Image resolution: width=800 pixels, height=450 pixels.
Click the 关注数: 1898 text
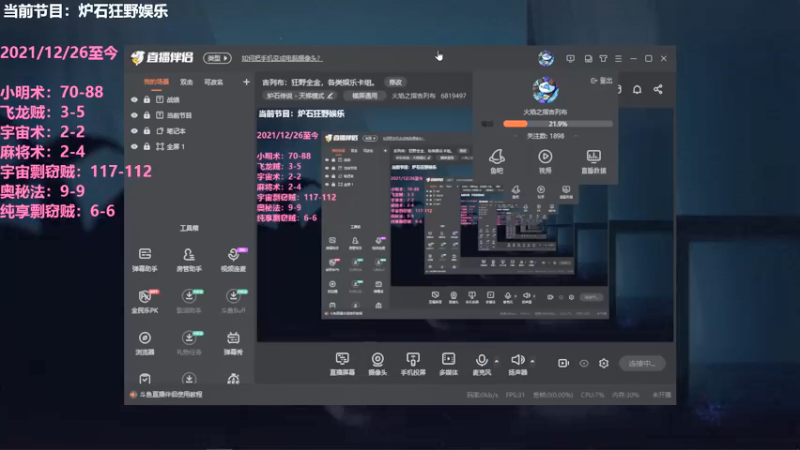545,136
